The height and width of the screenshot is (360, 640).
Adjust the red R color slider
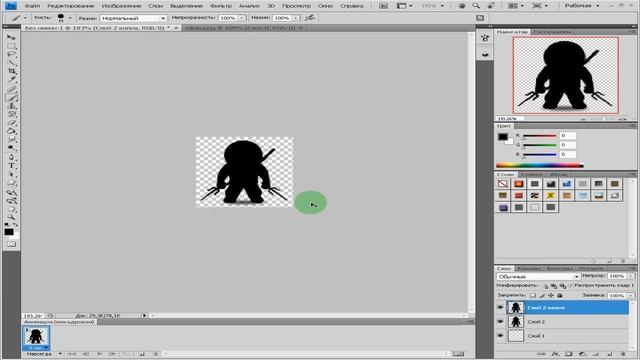click(540, 136)
